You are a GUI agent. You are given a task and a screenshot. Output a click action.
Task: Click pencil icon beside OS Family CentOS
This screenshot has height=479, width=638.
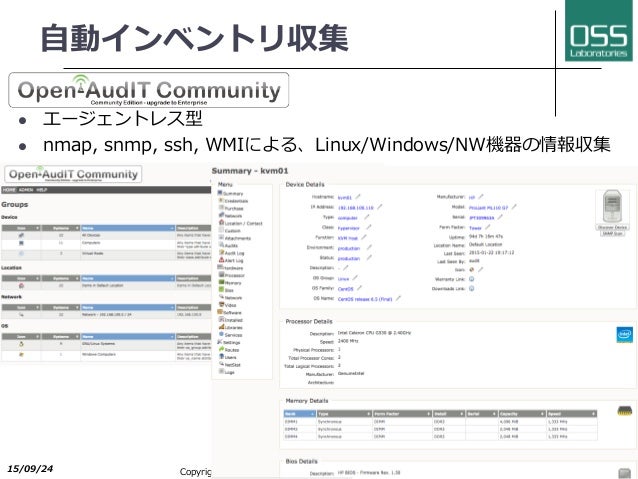click(360, 288)
